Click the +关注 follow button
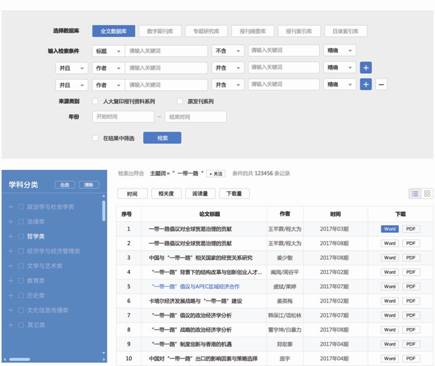This screenshot has width=435, height=366. 216,174
